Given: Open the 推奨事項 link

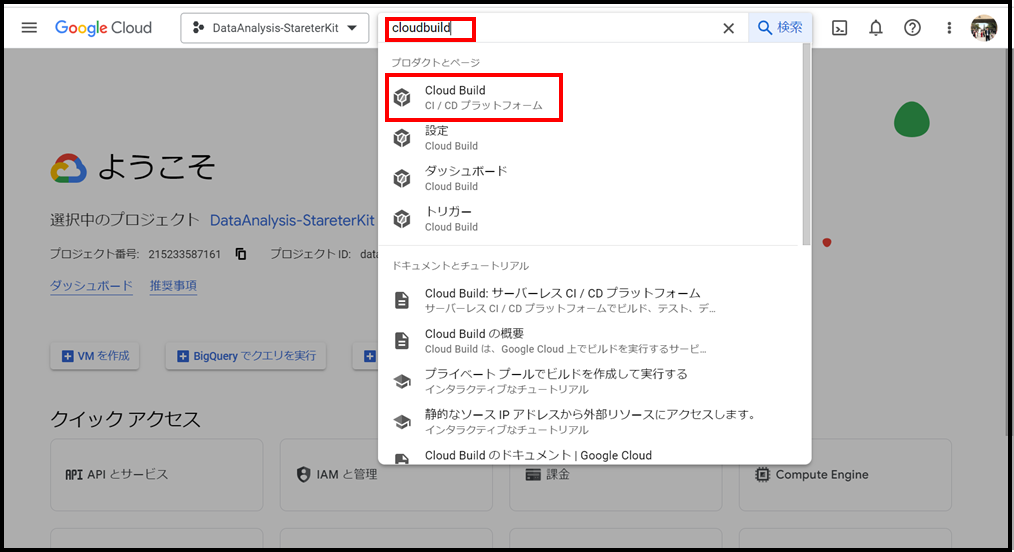Looking at the screenshot, I should 173,286.
